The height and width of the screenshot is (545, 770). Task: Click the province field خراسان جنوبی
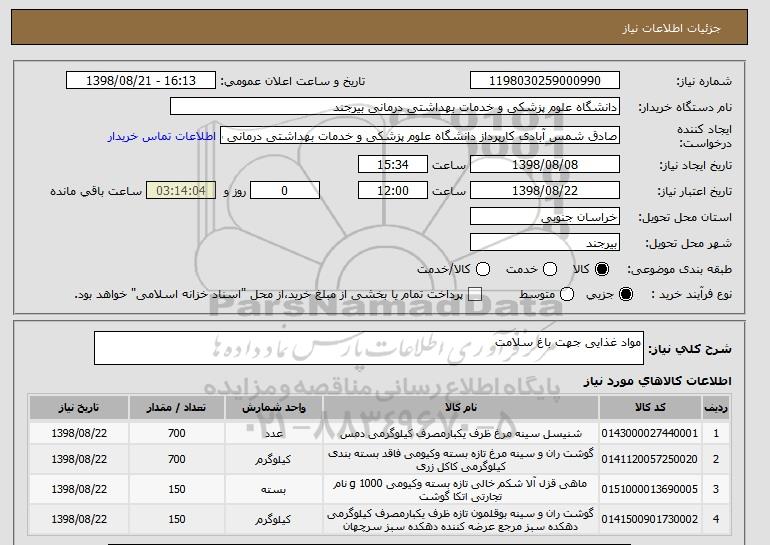[545, 217]
